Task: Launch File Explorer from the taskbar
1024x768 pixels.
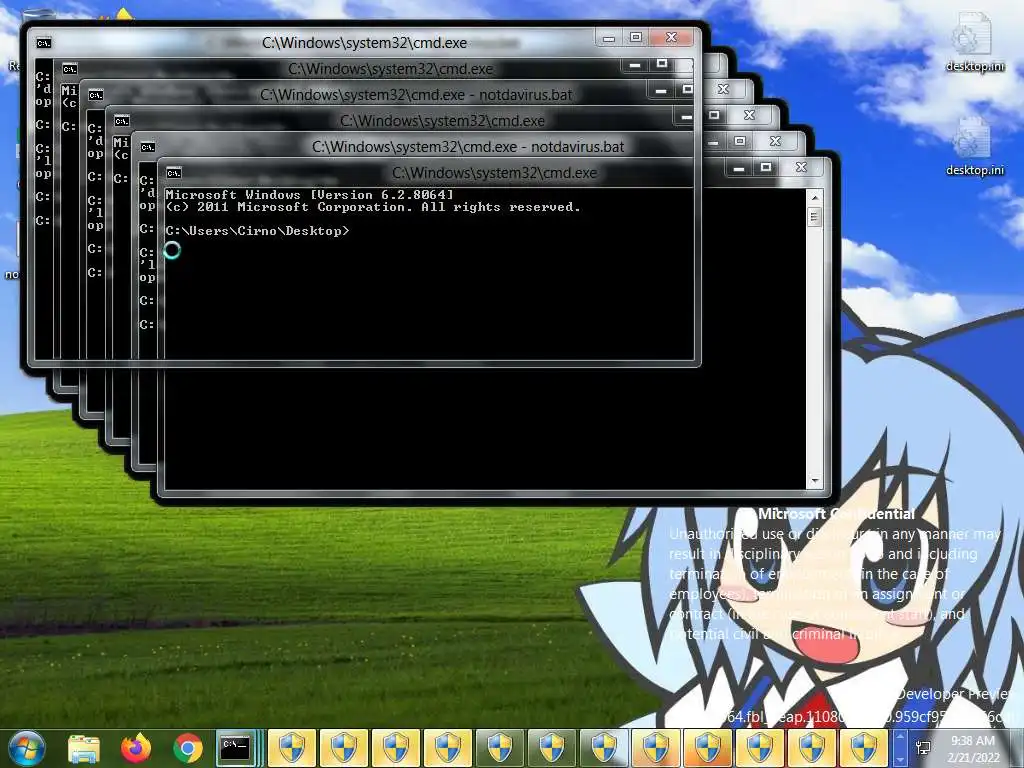Action: (84, 748)
